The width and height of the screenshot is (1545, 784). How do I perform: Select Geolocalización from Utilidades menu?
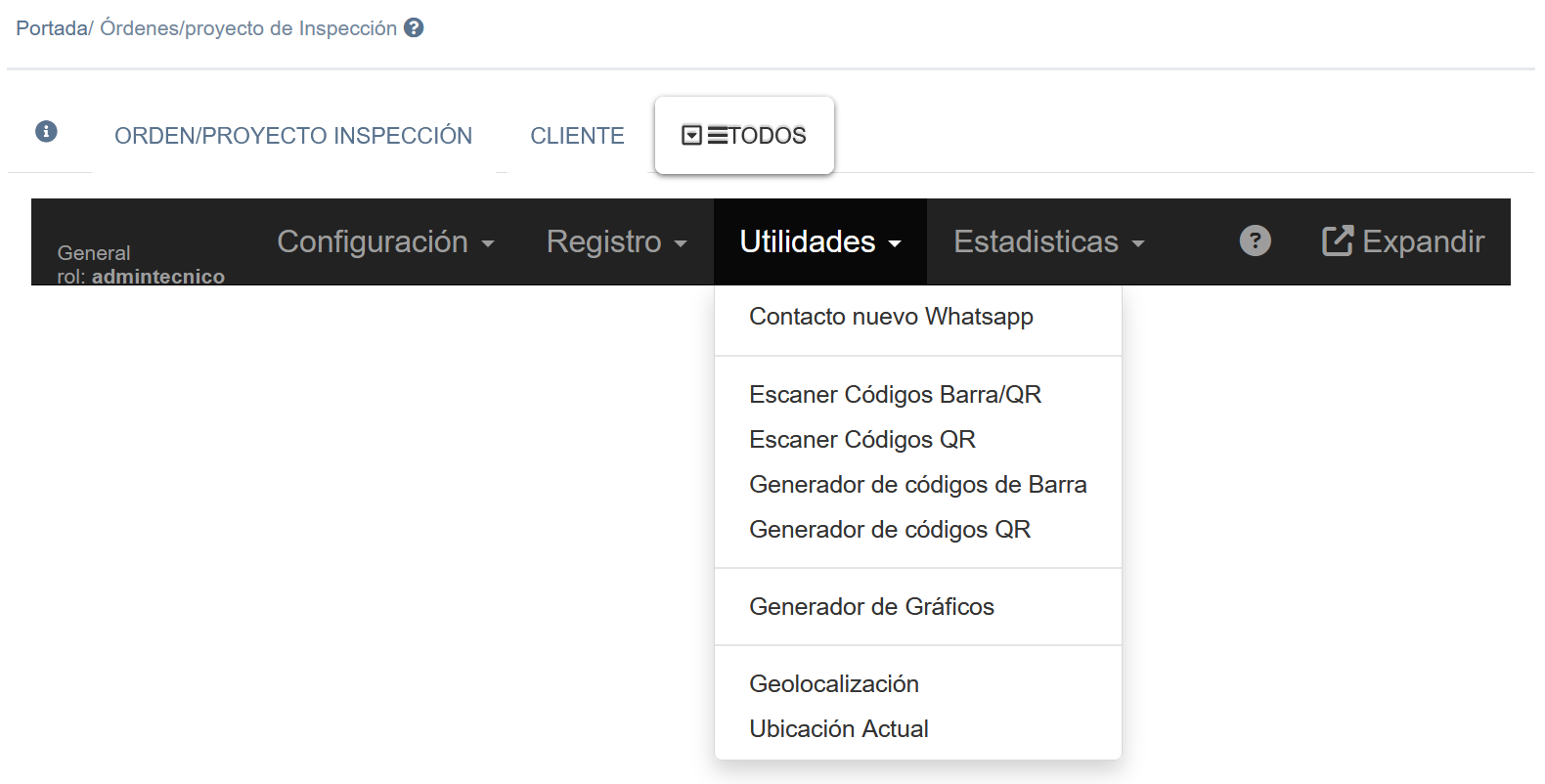[833, 684]
